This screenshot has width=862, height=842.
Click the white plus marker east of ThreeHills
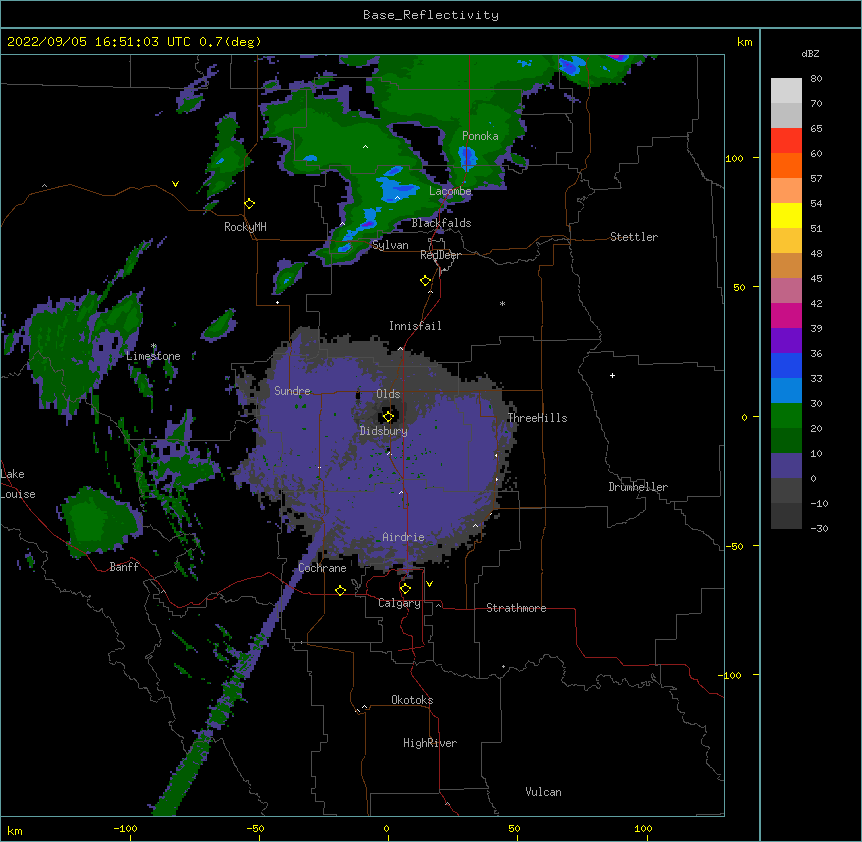(612, 375)
